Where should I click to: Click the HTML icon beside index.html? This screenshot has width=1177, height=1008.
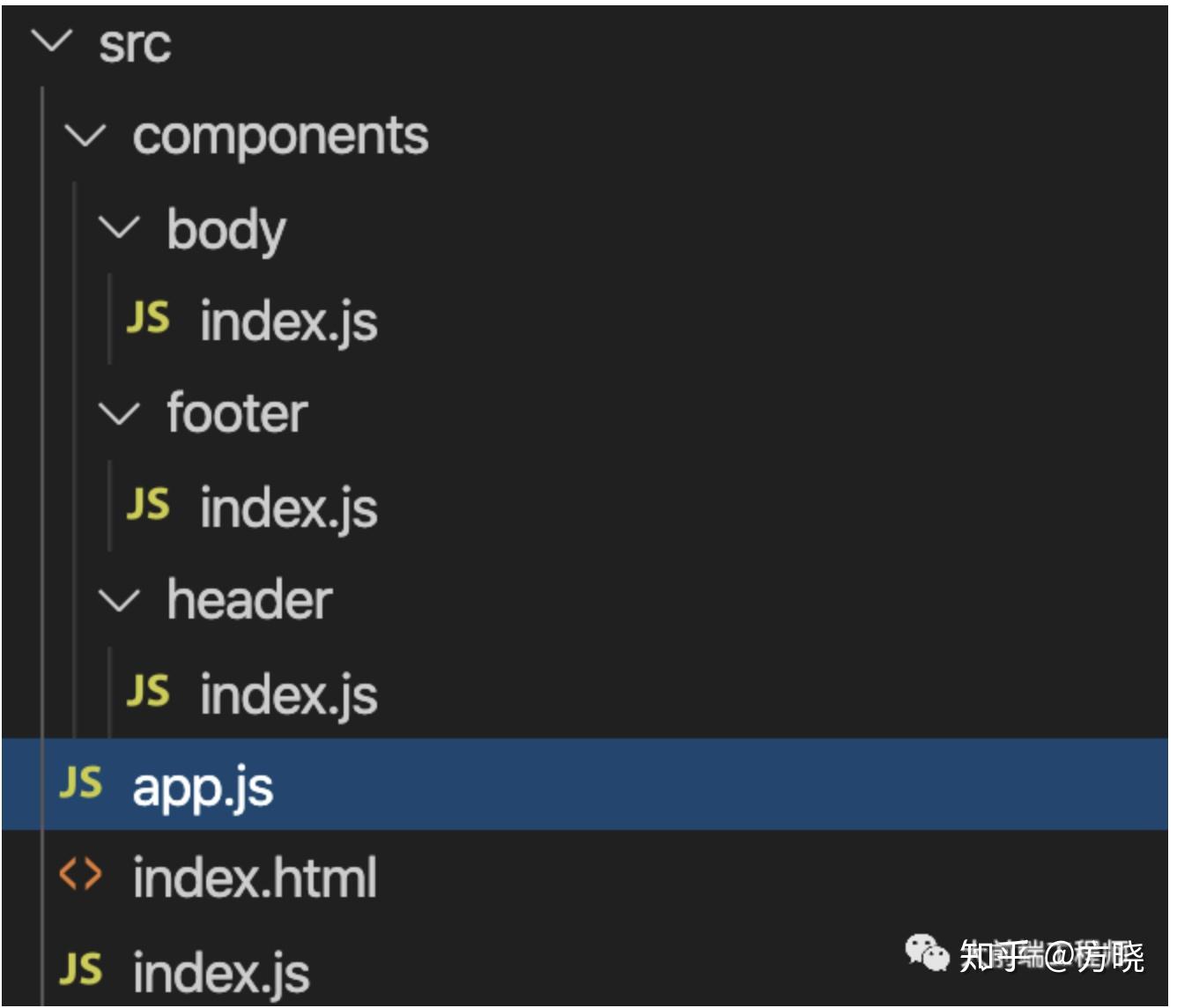point(80,875)
